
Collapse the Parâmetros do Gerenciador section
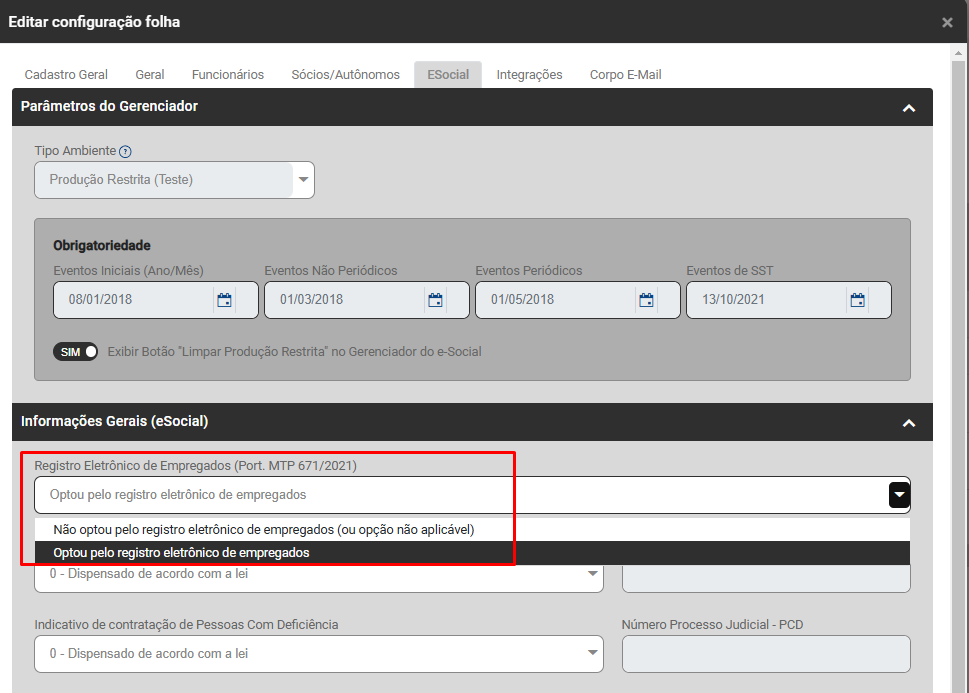tap(908, 108)
